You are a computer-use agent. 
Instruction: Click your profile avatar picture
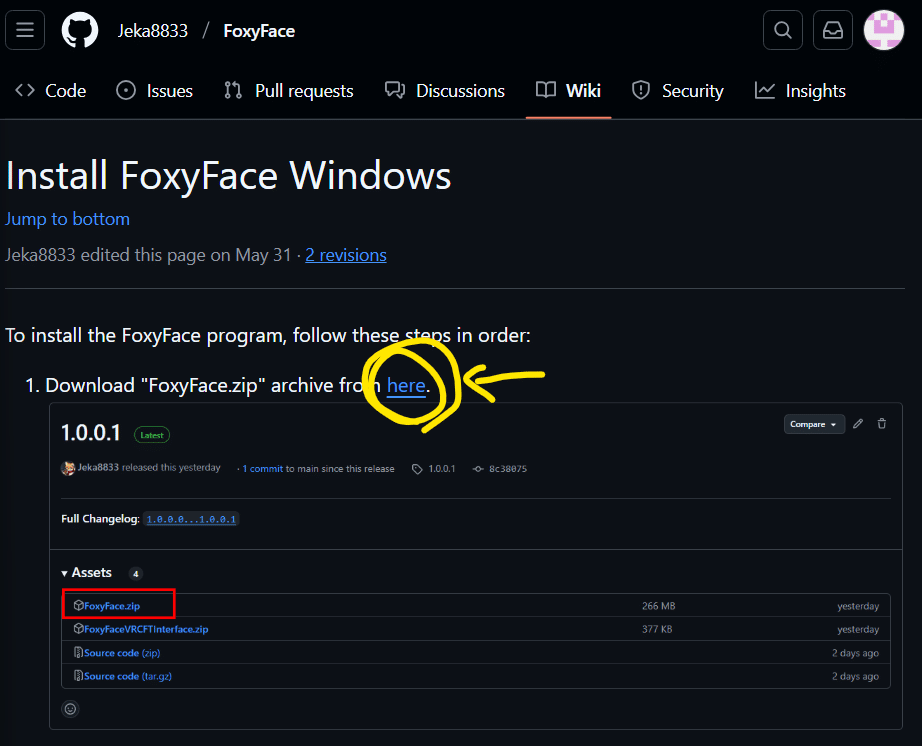coord(883,29)
